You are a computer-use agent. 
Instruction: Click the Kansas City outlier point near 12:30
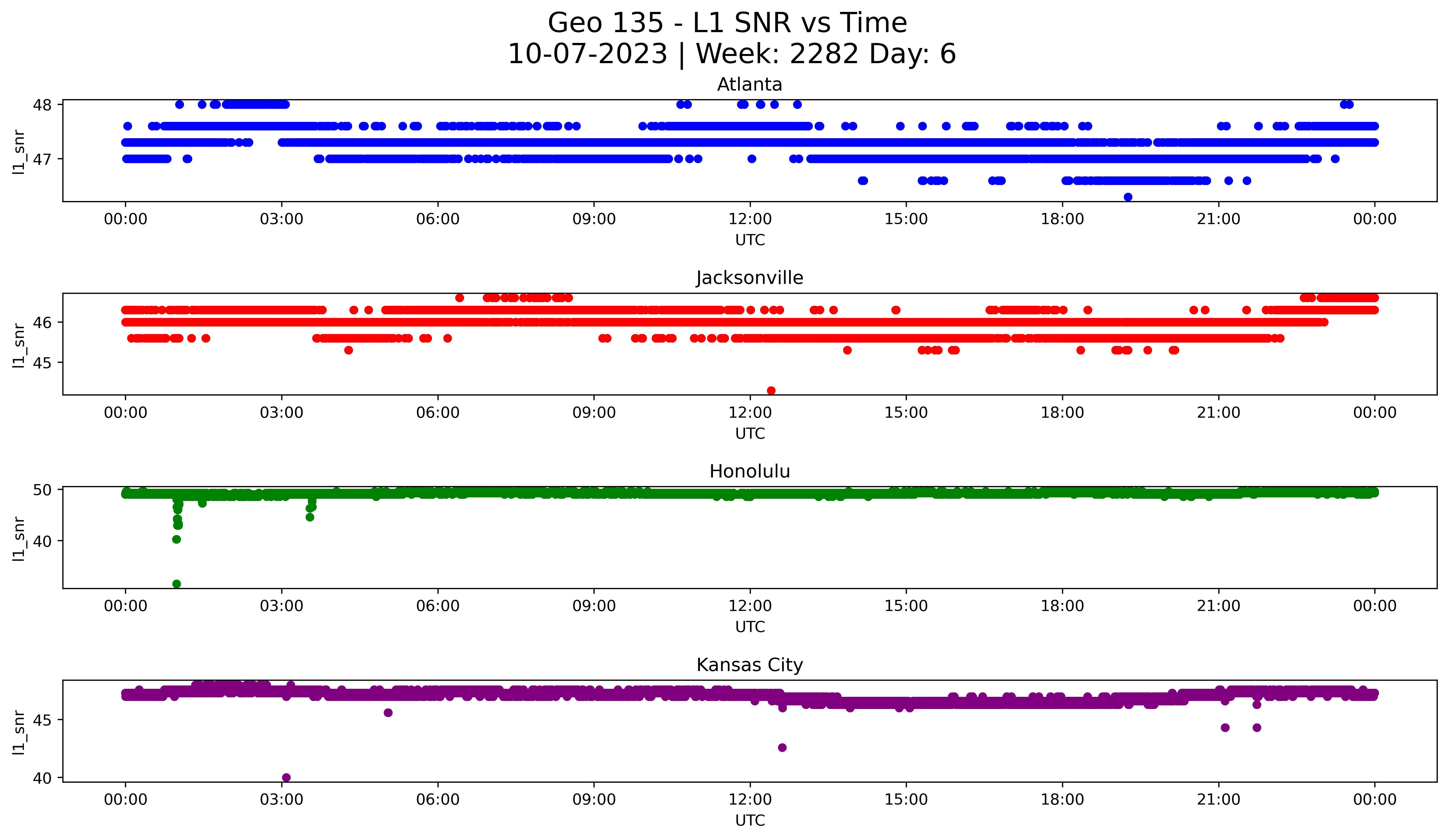pyautogui.click(x=782, y=747)
